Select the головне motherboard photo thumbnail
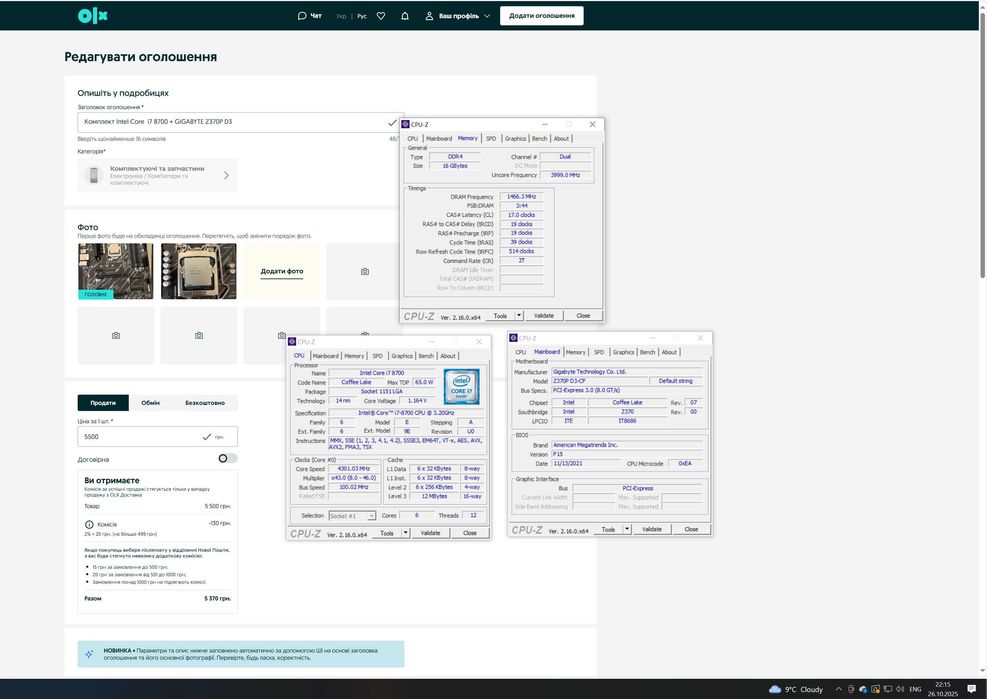 click(x=116, y=271)
